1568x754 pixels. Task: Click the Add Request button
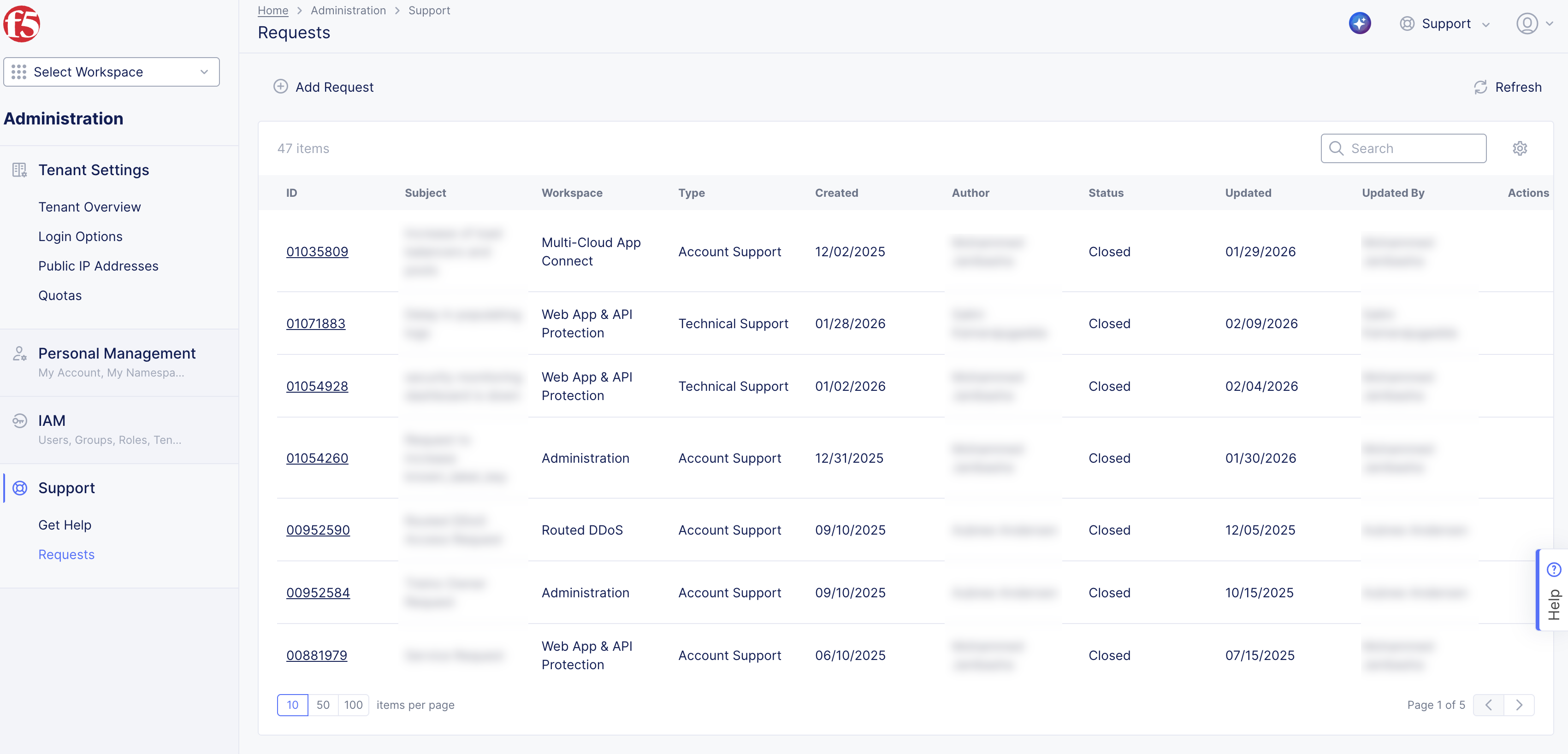(x=323, y=86)
